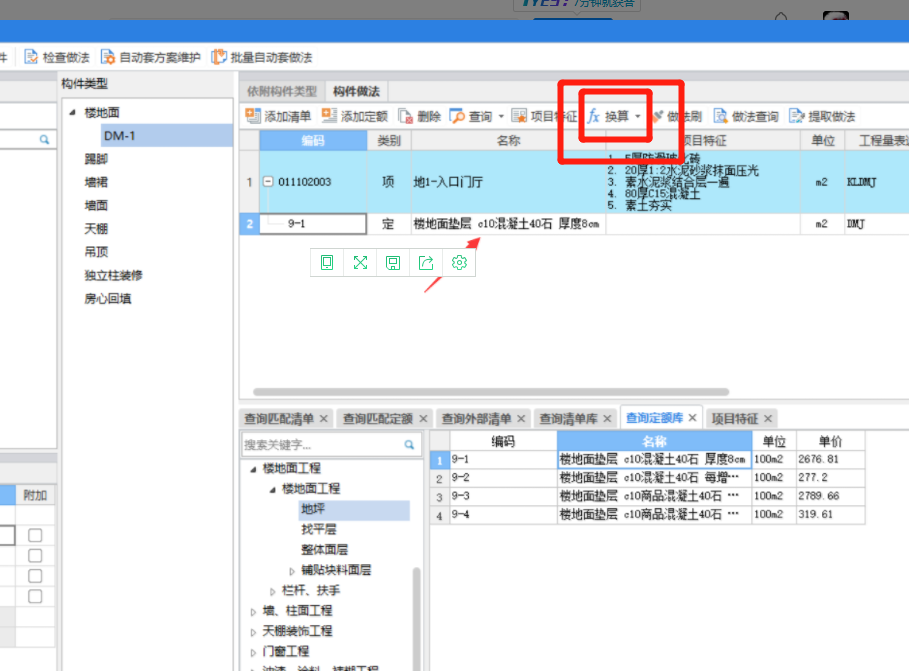Image resolution: width=909 pixels, height=671 pixels.
Task: Expand the 铺贴块料面层 node
Action: coord(292,571)
